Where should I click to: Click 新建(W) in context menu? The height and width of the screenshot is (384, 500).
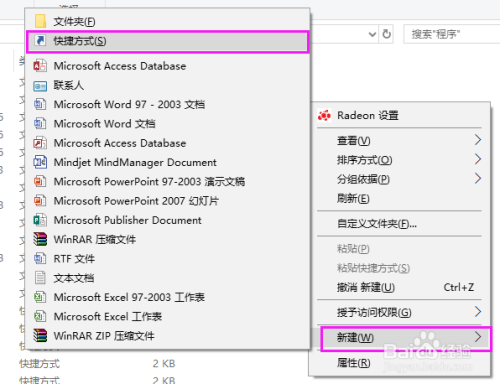click(x=400, y=337)
